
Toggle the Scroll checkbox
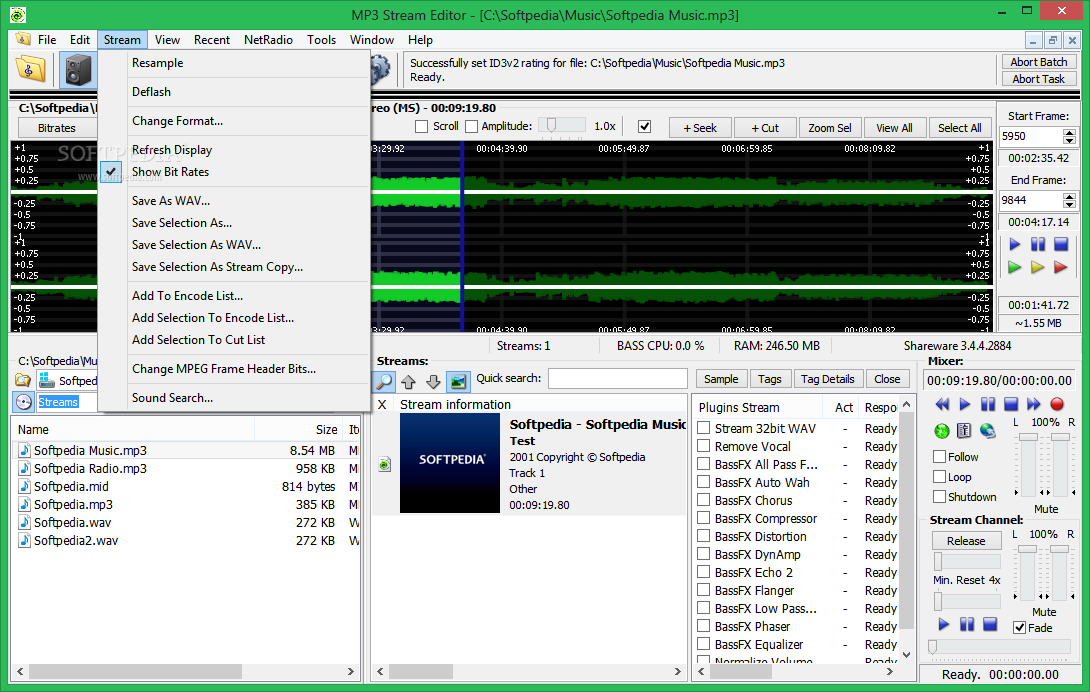pyautogui.click(x=421, y=127)
